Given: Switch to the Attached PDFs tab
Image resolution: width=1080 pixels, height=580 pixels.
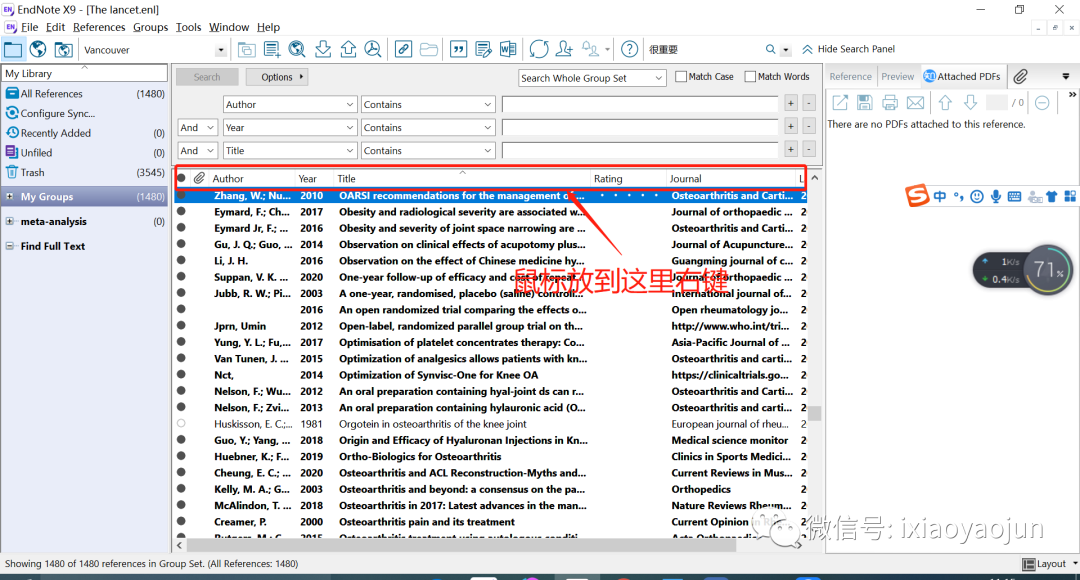Looking at the screenshot, I should click(x=962, y=76).
